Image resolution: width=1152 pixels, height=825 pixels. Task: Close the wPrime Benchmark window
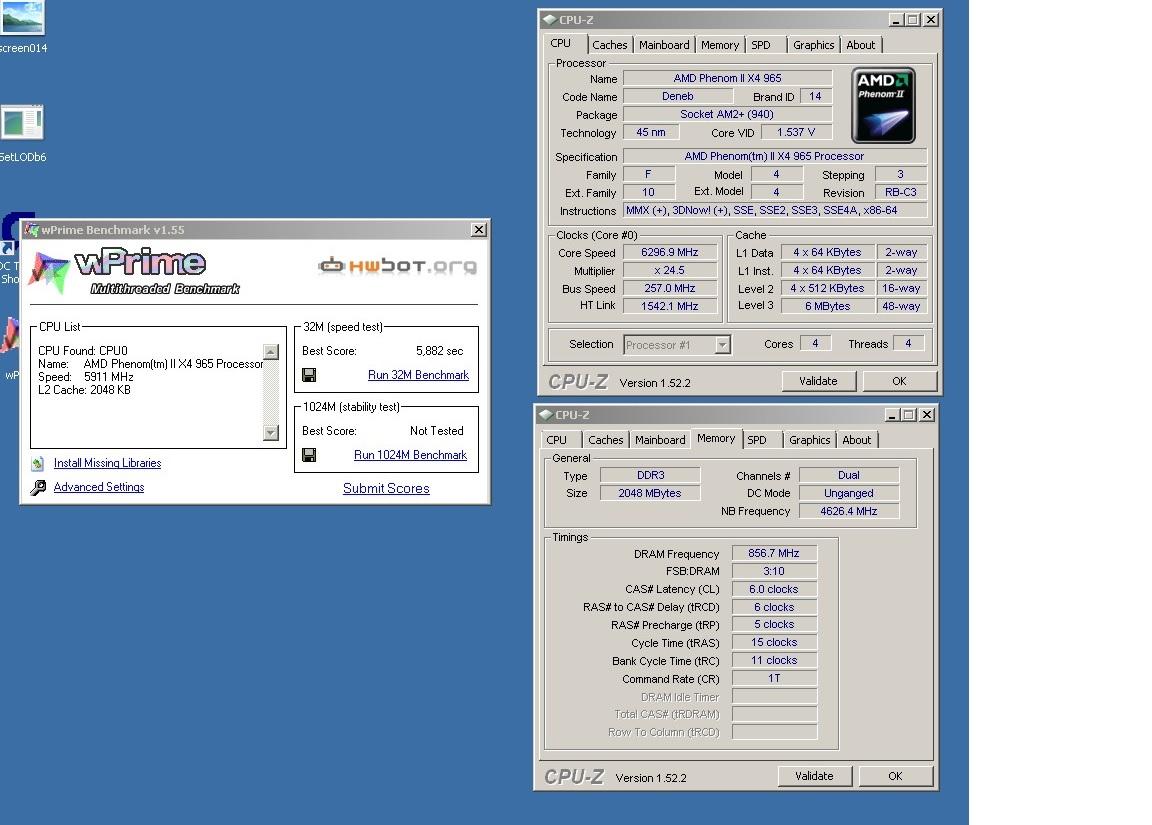478,230
